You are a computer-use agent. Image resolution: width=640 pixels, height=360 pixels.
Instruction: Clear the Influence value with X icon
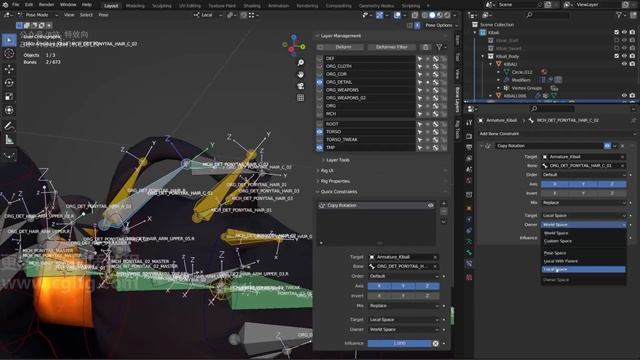tap(436, 343)
